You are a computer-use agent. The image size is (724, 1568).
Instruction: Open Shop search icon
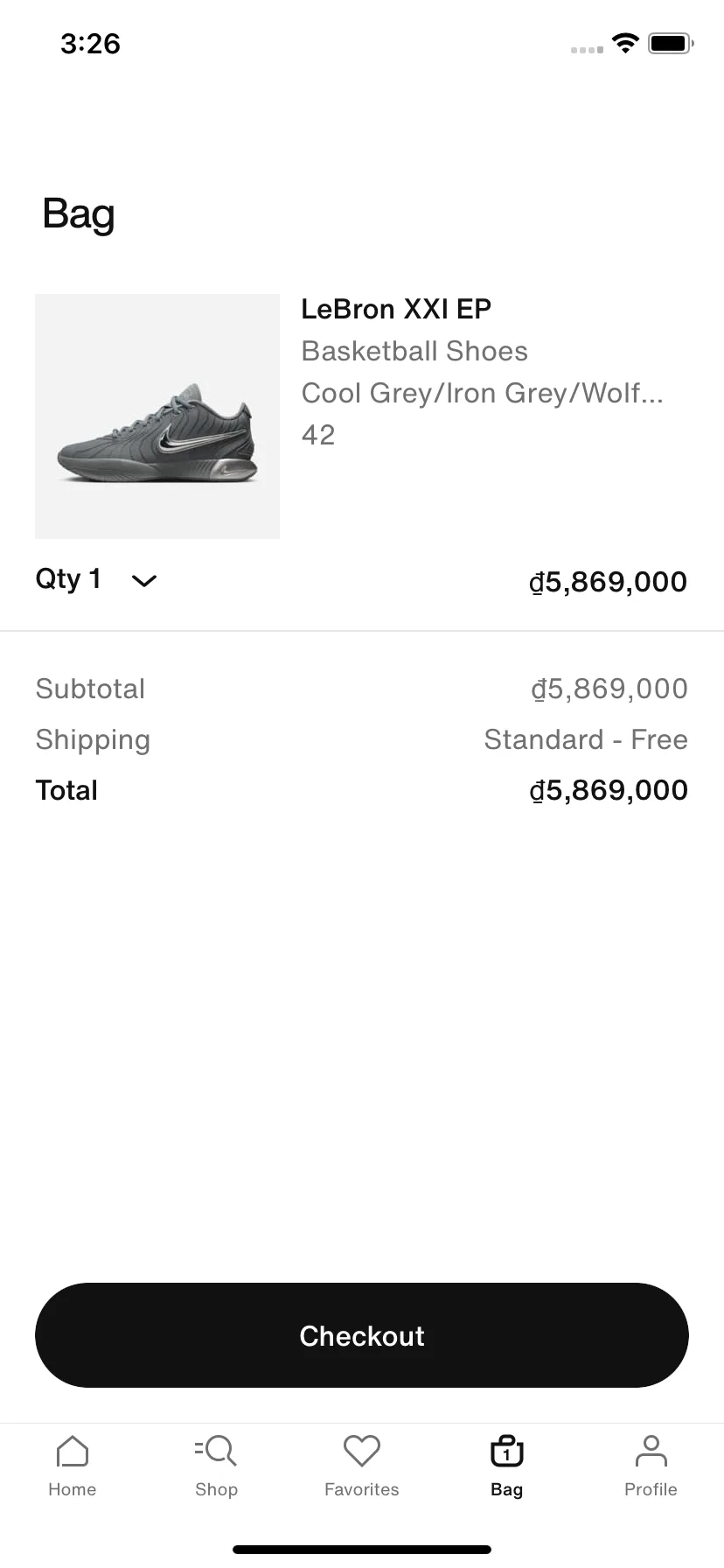[216, 1451]
